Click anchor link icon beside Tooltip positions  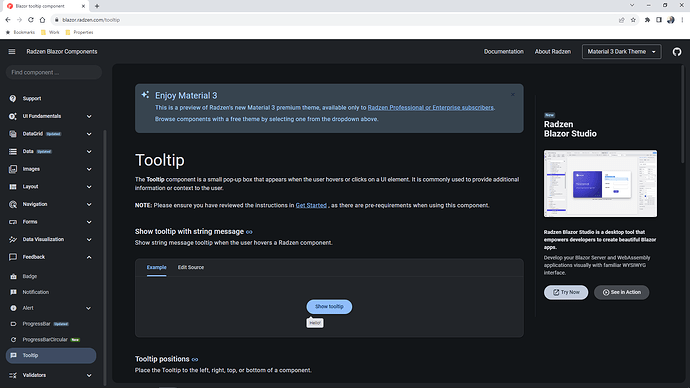195,359
